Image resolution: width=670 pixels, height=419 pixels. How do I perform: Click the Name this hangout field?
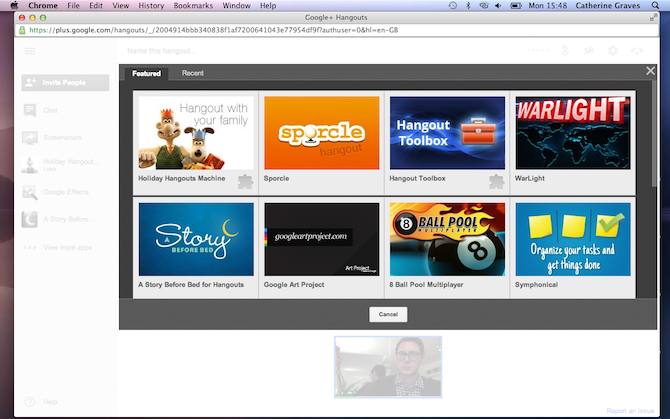[x=161, y=51]
